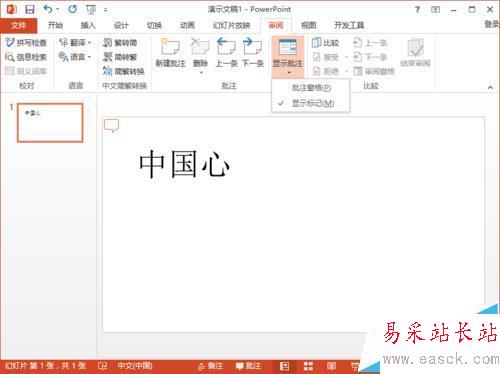Switch to the 设计 ribbon tab
The image size is (500, 374).
(121, 25)
